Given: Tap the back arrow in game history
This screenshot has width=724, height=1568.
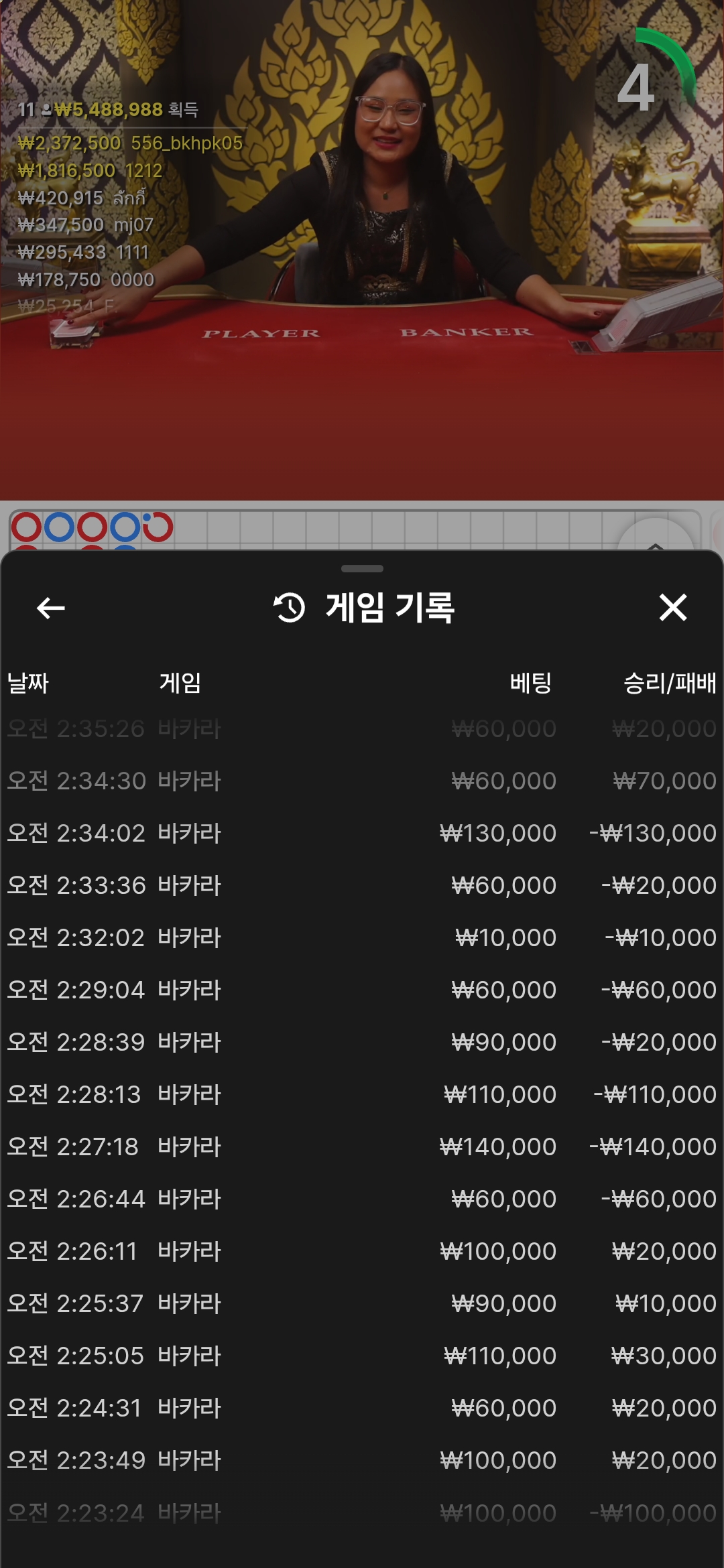Looking at the screenshot, I should point(50,608).
